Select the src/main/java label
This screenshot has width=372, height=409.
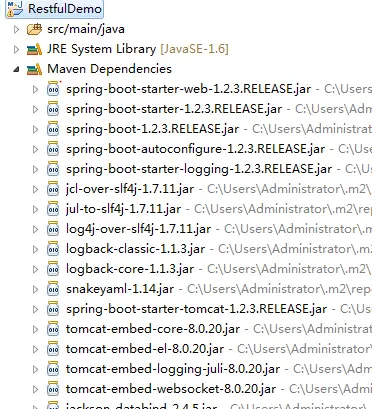click(x=86, y=29)
